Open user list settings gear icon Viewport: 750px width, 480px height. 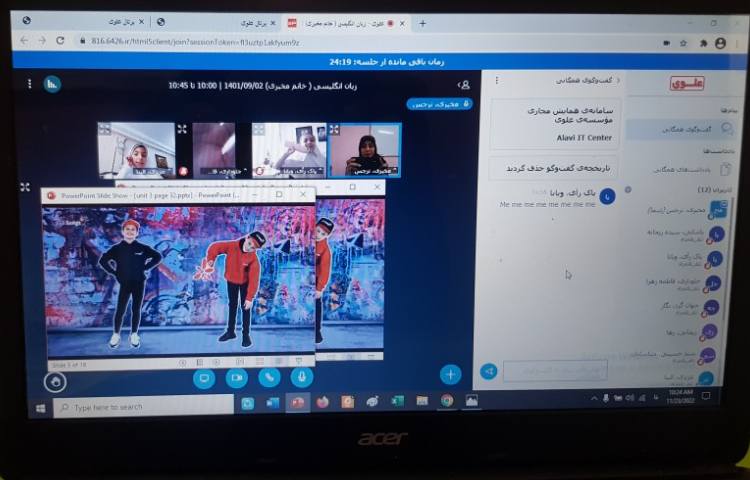(x=628, y=190)
